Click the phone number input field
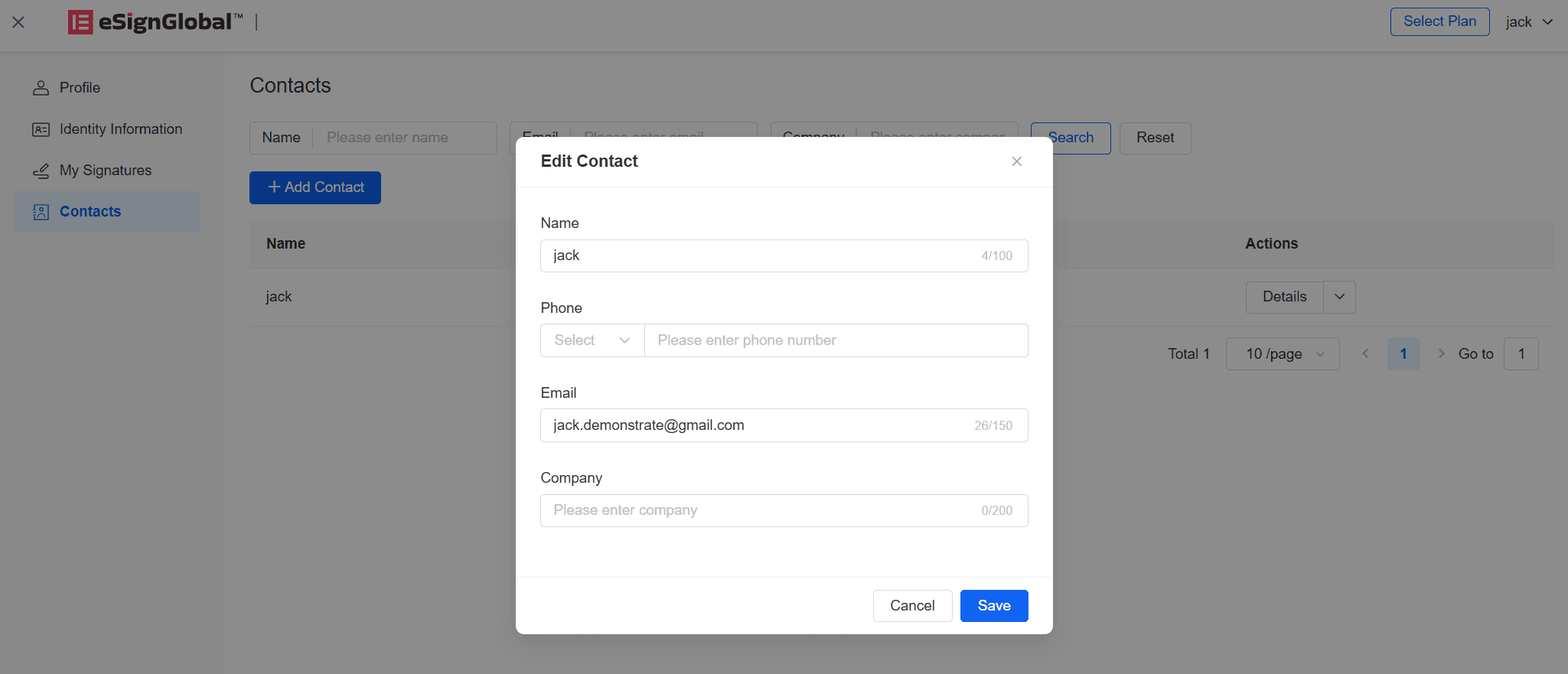The width and height of the screenshot is (1568, 674). click(x=836, y=340)
